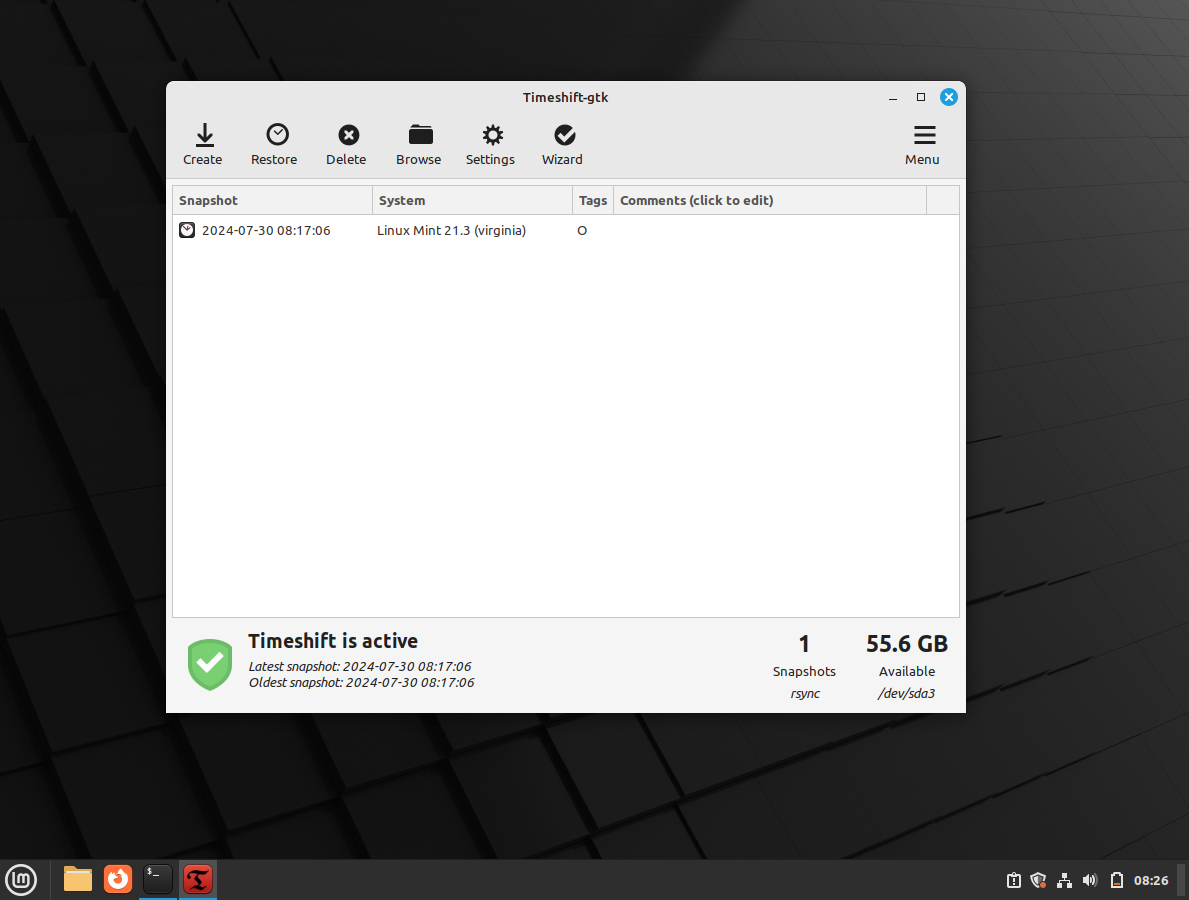The width and height of the screenshot is (1189, 900).
Task: Click the O tag cell
Action: (582, 230)
